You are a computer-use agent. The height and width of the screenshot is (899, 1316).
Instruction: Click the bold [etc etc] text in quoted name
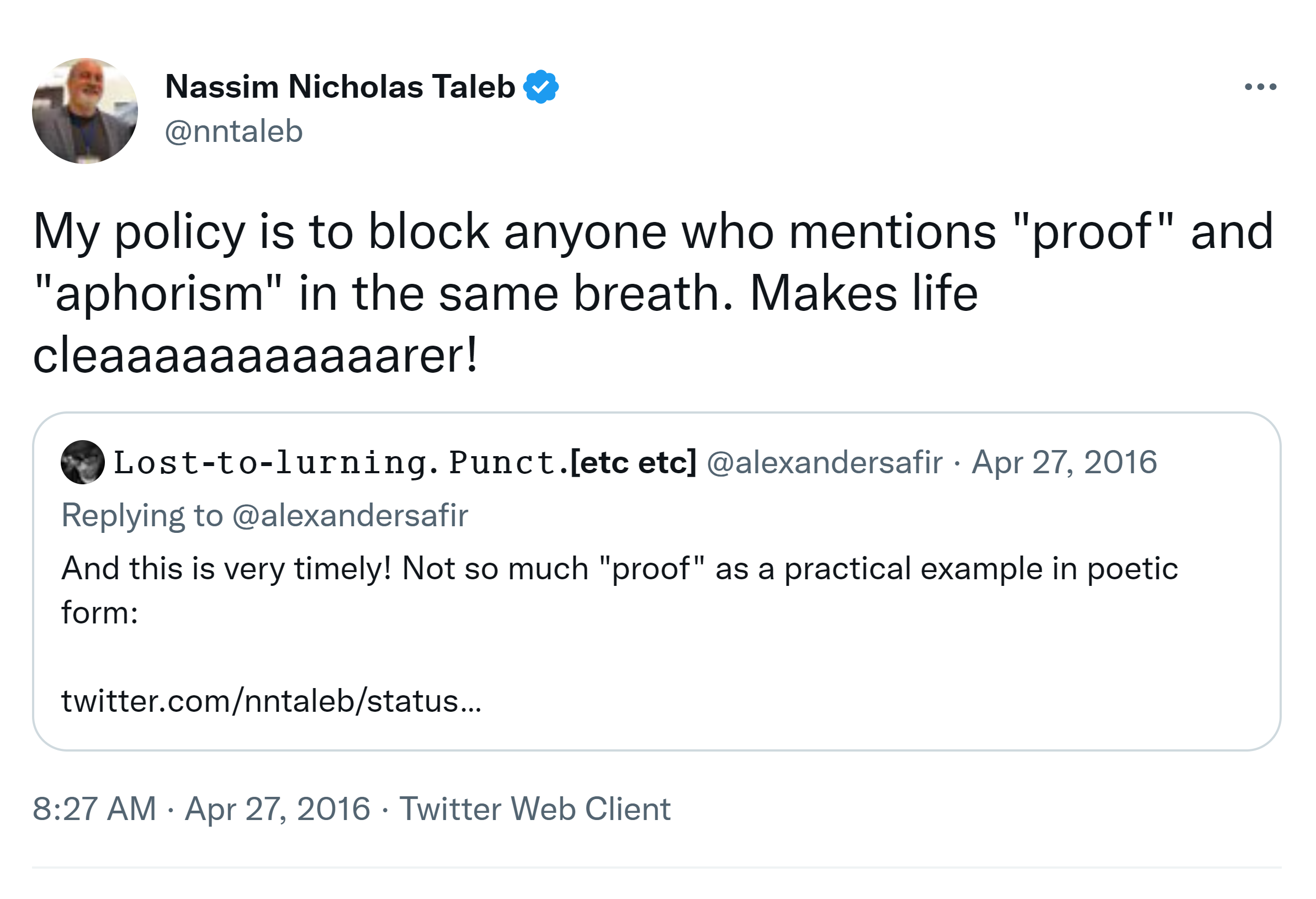[x=634, y=462]
